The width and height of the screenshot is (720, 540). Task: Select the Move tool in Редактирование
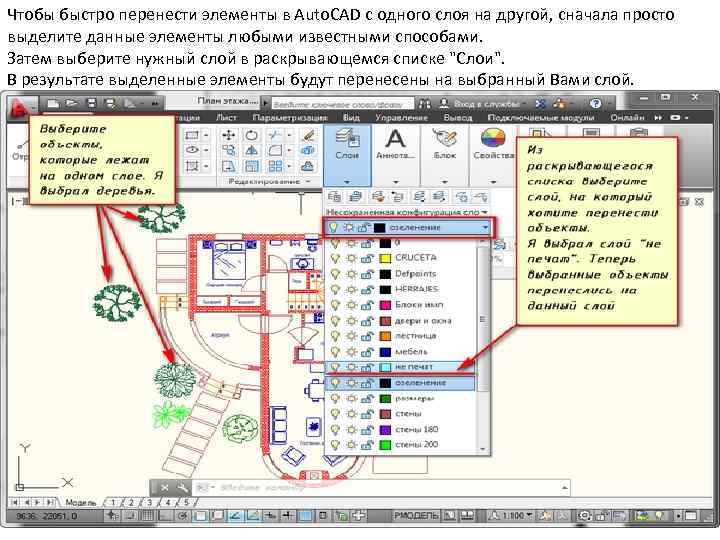[x=228, y=135]
